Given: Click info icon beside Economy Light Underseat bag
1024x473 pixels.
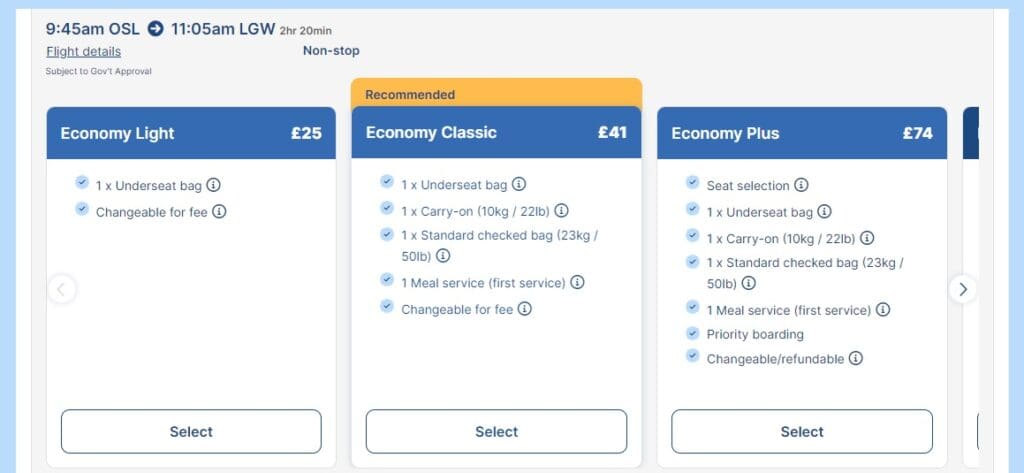Looking at the screenshot, I should 213,186.
